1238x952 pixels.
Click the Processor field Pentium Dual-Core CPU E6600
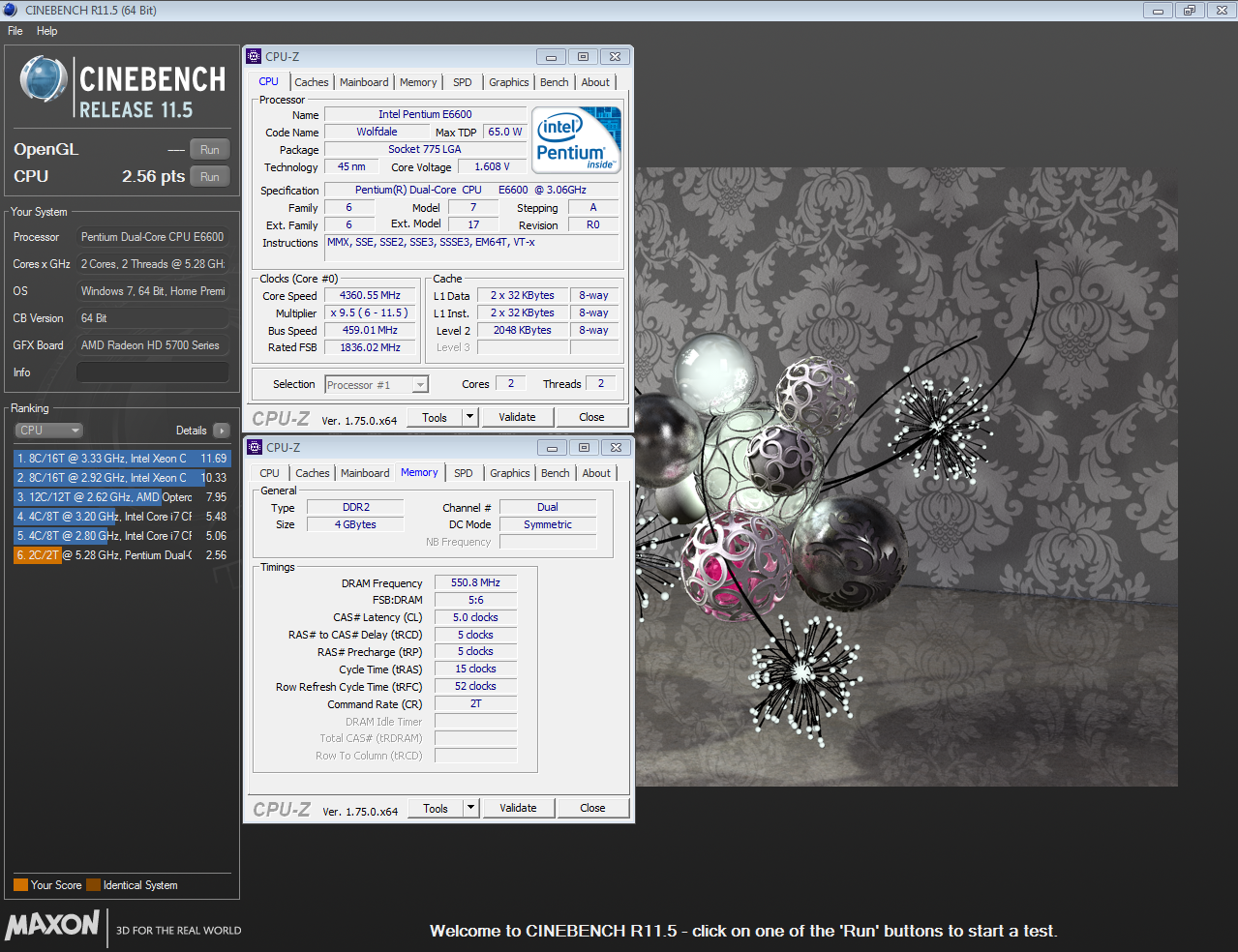coord(153,237)
